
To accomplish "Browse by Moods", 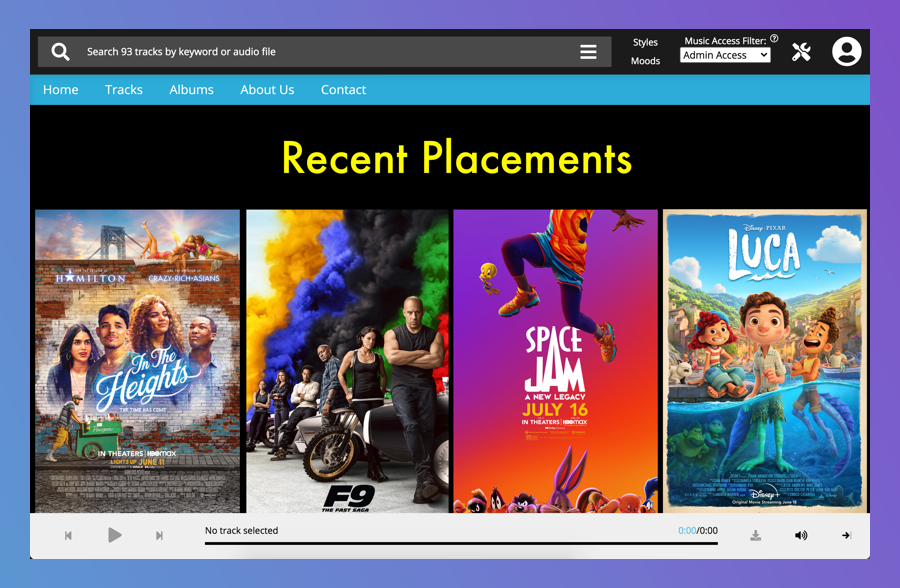I will (645, 61).
